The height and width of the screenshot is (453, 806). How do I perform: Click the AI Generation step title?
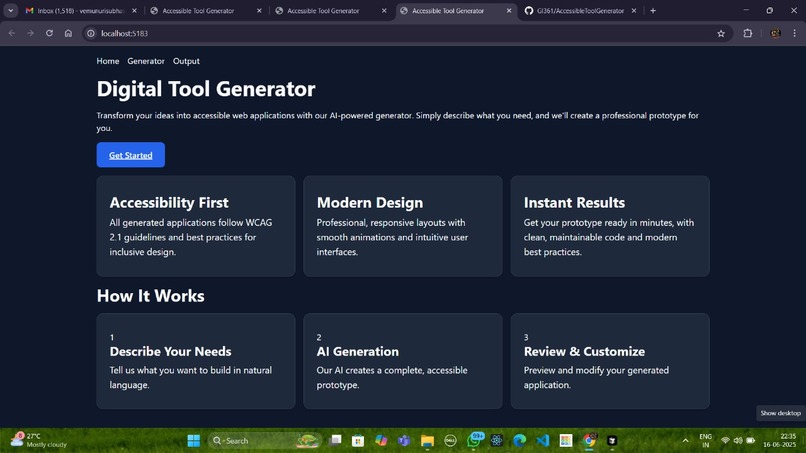click(357, 351)
